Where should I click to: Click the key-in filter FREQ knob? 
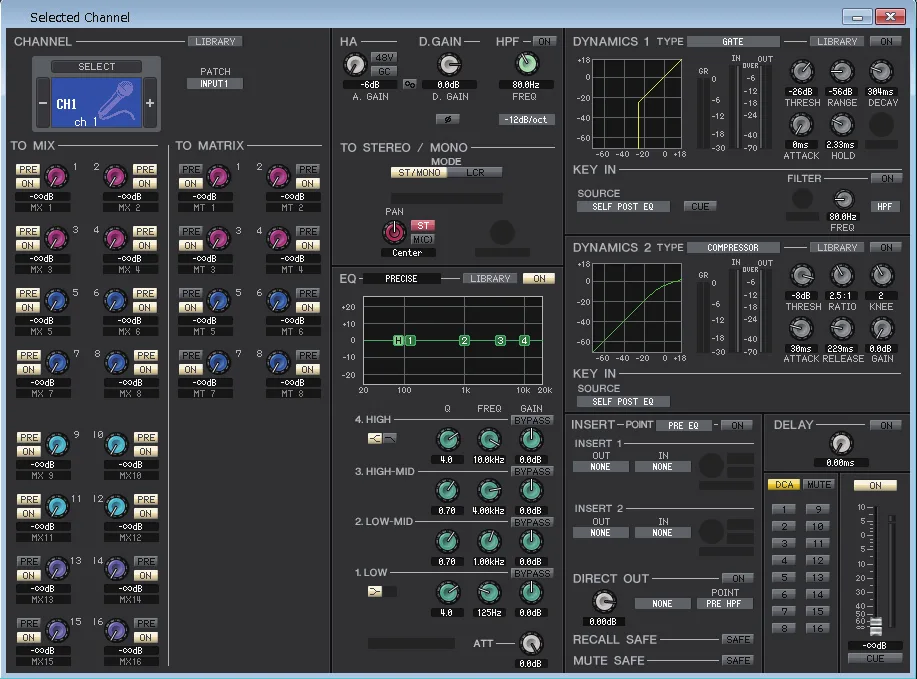pos(843,199)
